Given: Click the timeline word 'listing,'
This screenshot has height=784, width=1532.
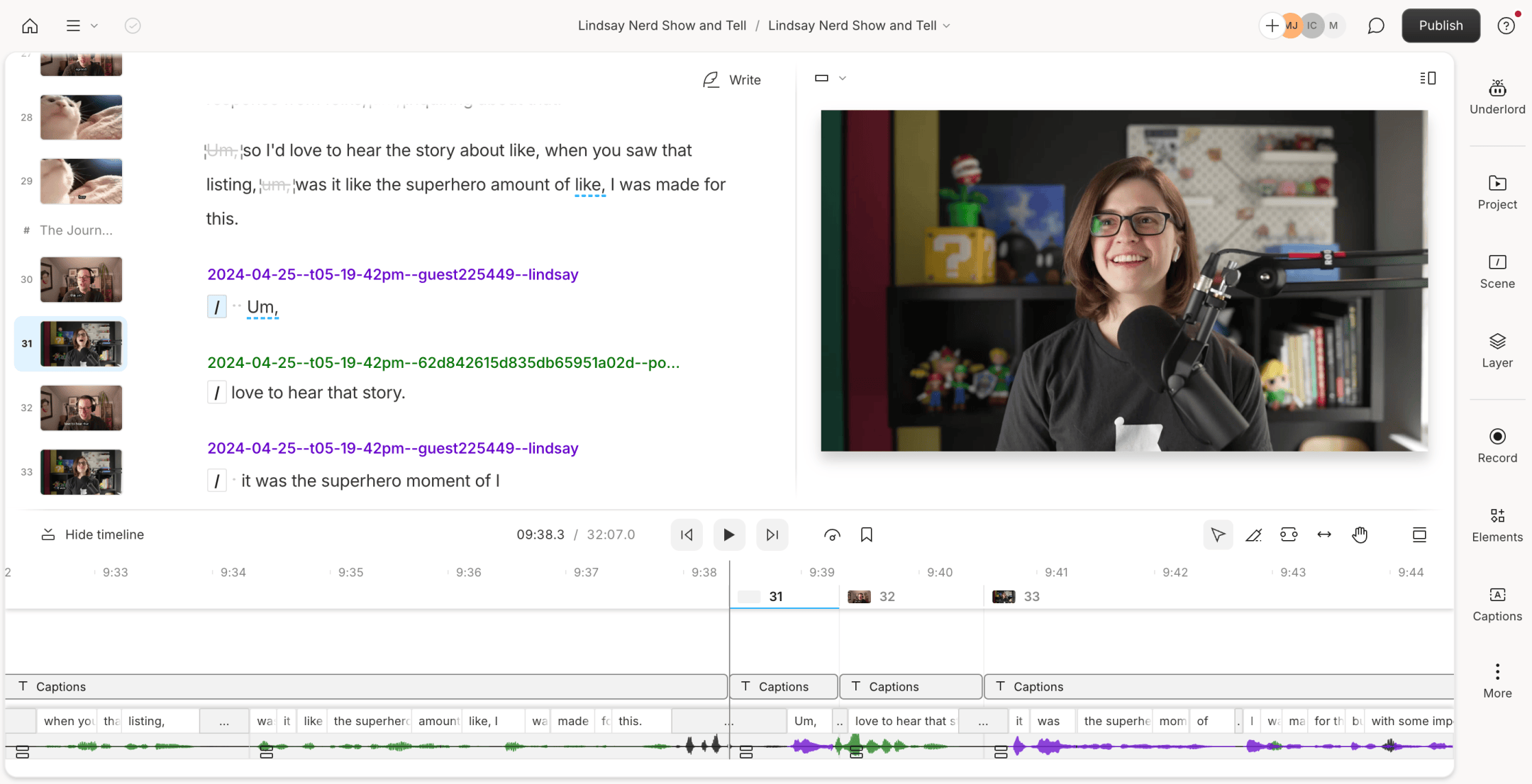Looking at the screenshot, I should click(160, 721).
